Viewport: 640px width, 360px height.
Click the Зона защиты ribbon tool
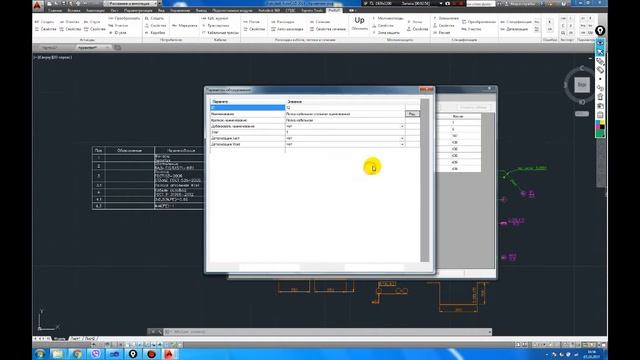tap(386, 33)
